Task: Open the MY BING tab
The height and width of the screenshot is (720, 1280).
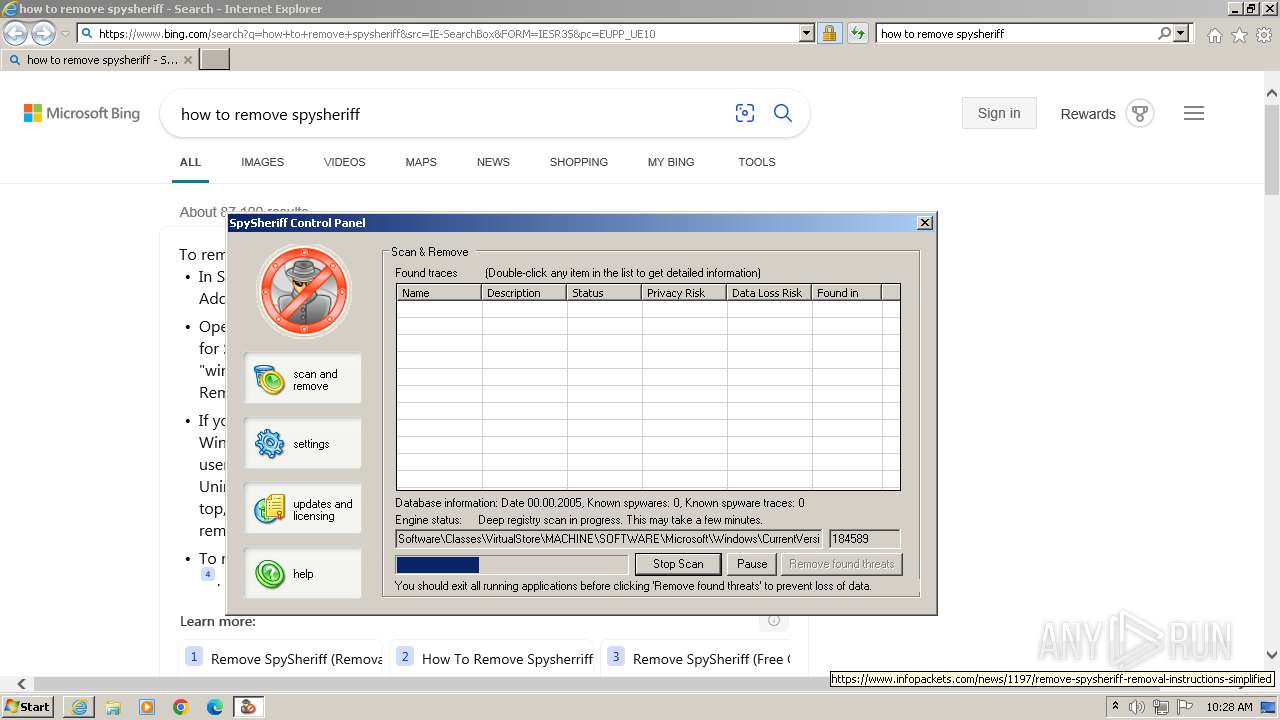Action: (671, 162)
